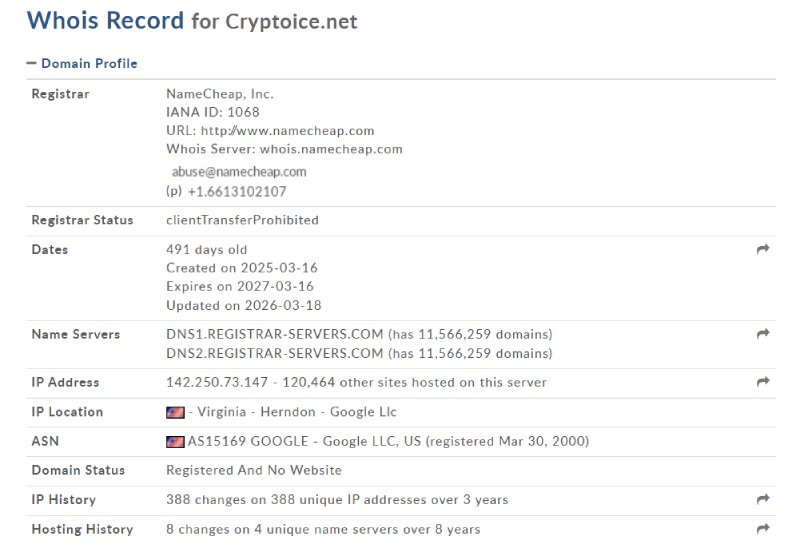The height and width of the screenshot is (548, 800).
Task: Click the NameCheap, Inc. registrar name
Action: pyautogui.click(x=220, y=94)
